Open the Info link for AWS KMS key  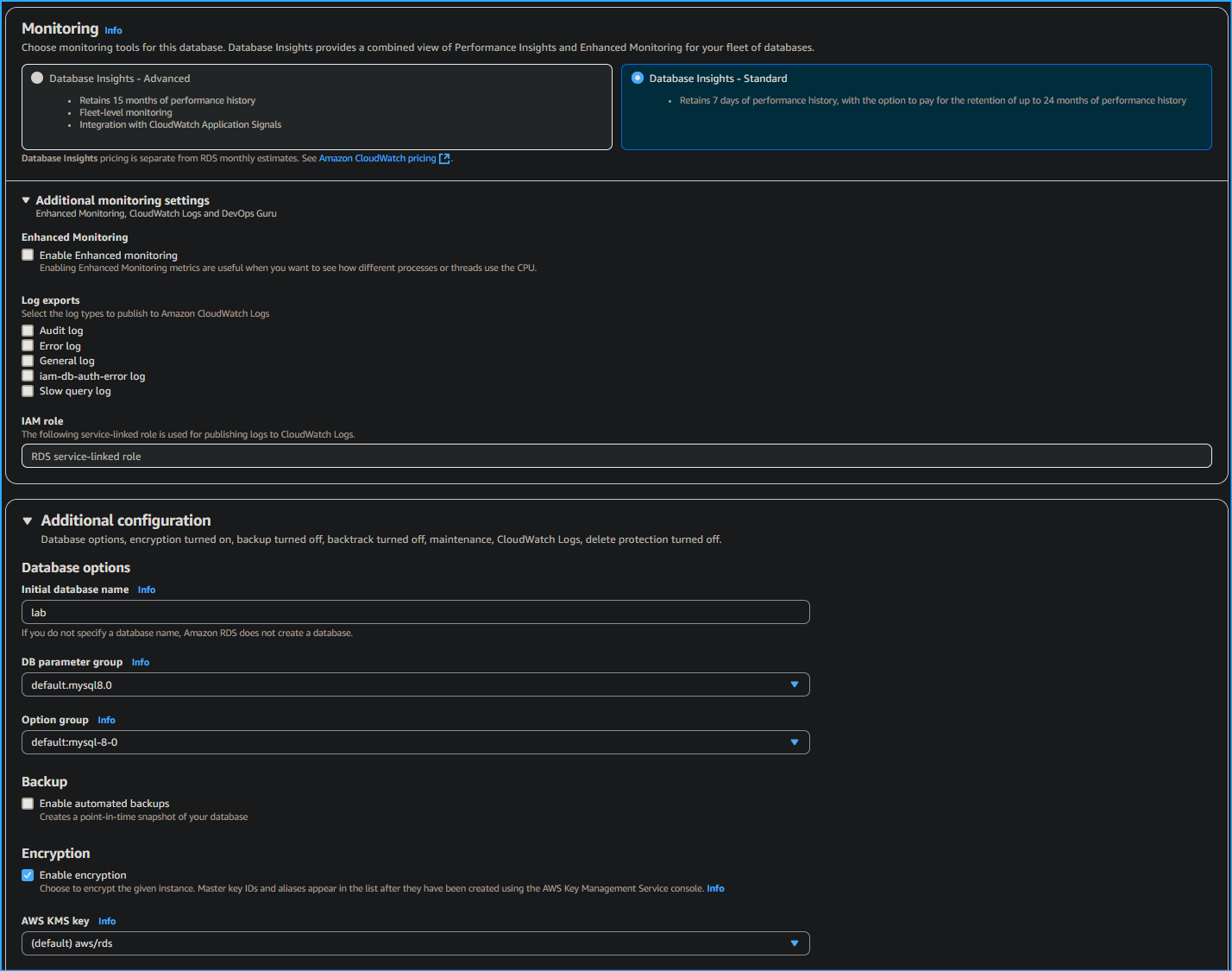point(106,921)
